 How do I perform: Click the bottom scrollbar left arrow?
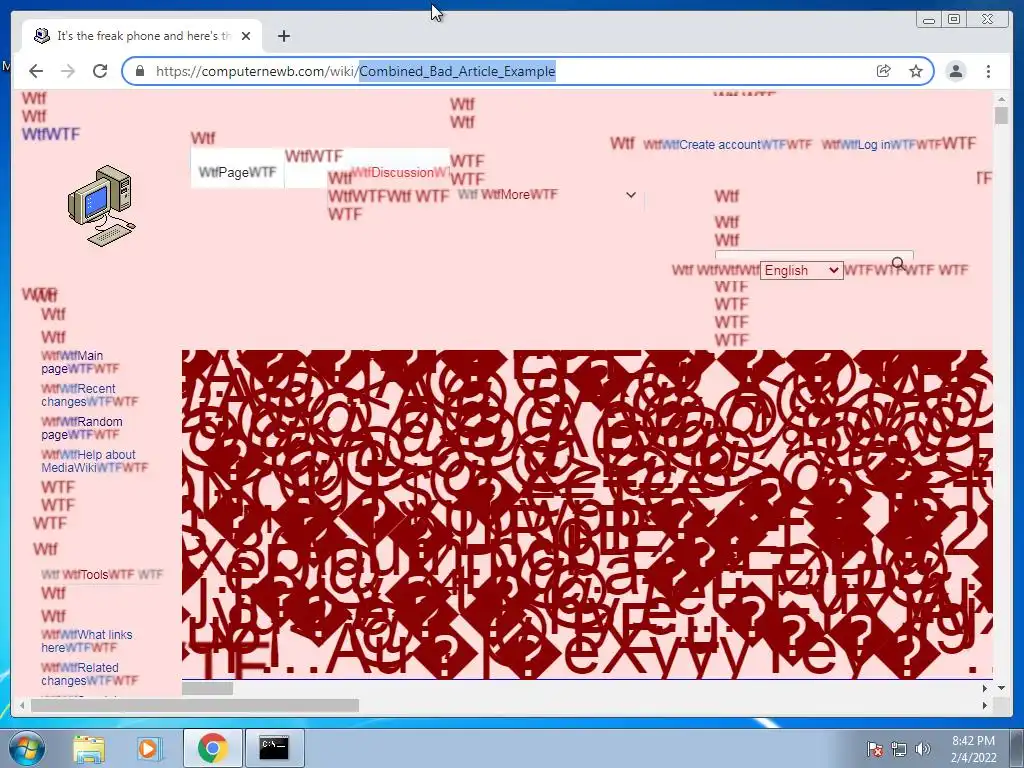[22, 705]
